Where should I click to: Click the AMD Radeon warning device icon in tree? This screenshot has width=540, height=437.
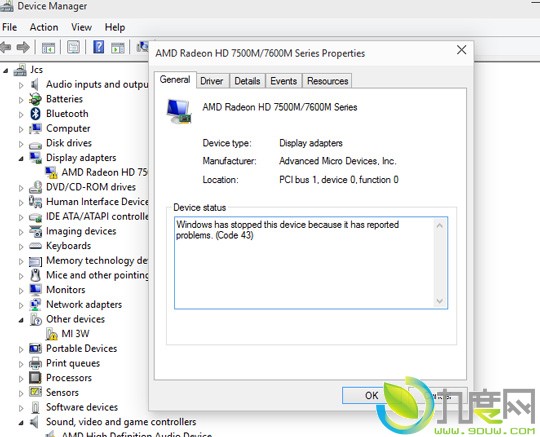click(x=51, y=172)
